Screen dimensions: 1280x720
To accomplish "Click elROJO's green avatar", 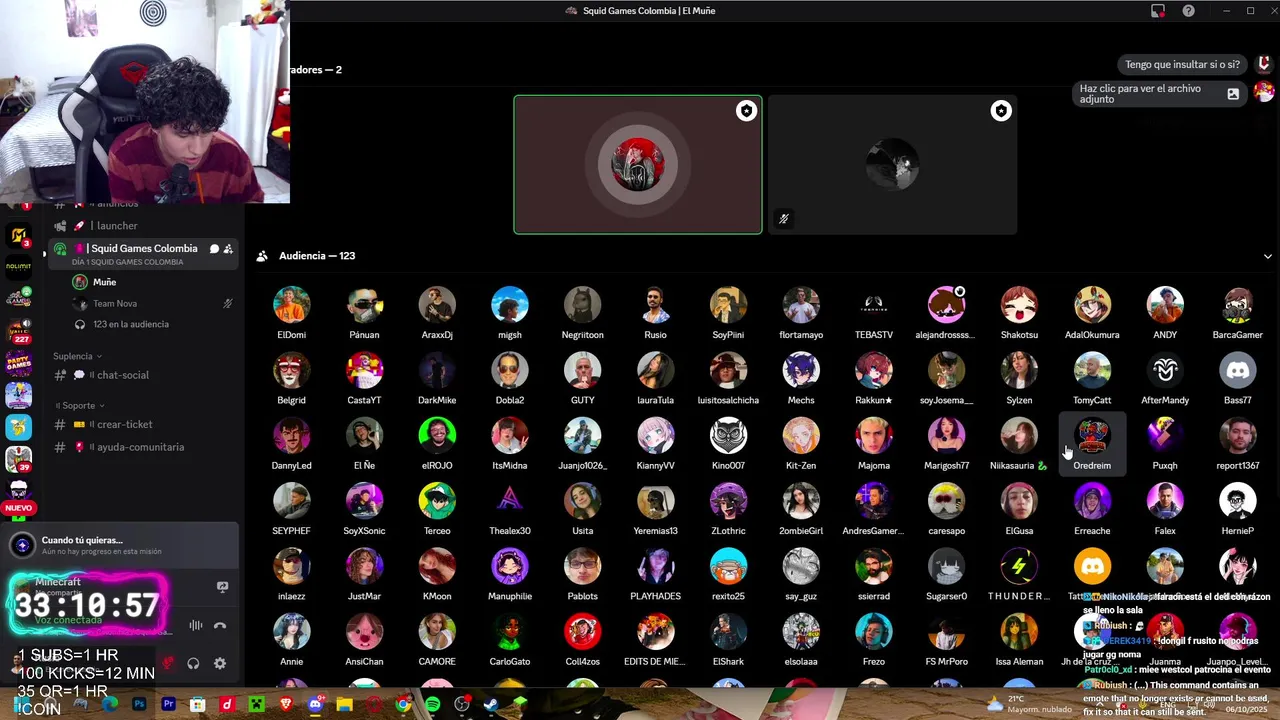I will click(437, 436).
